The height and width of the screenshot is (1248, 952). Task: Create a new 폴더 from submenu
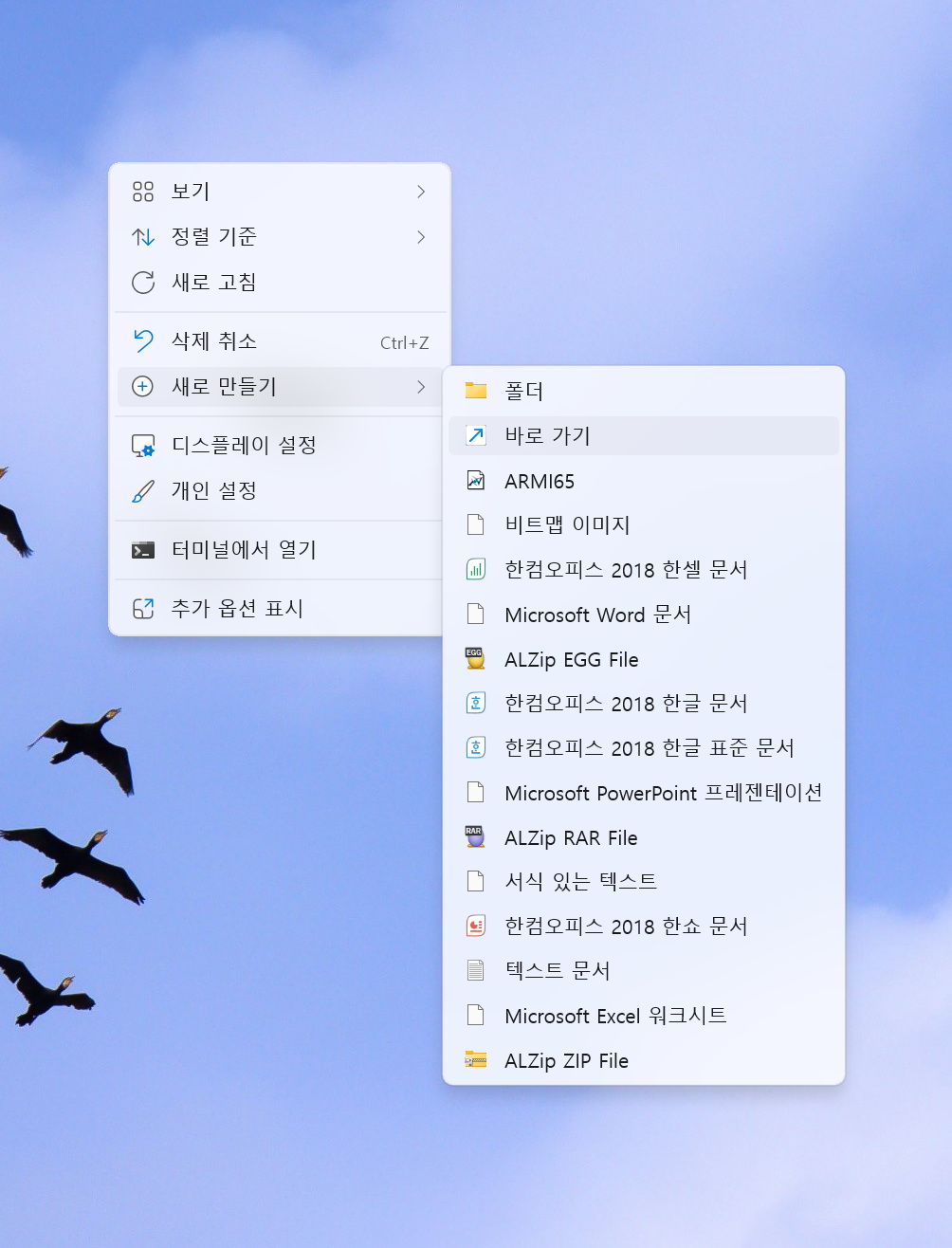(x=644, y=391)
